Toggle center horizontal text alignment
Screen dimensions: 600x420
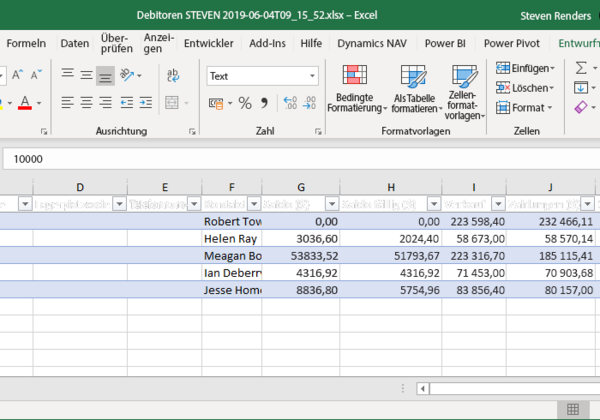click(86, 103)
